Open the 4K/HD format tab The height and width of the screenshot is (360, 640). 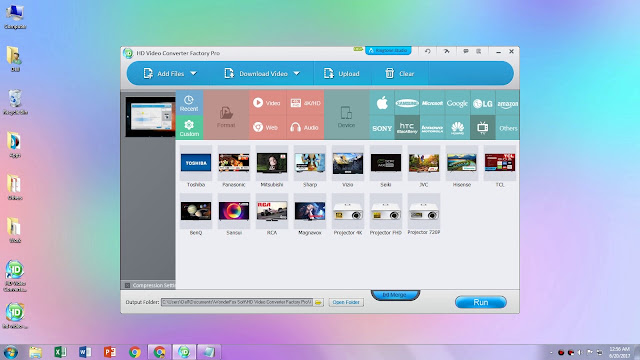305,103
